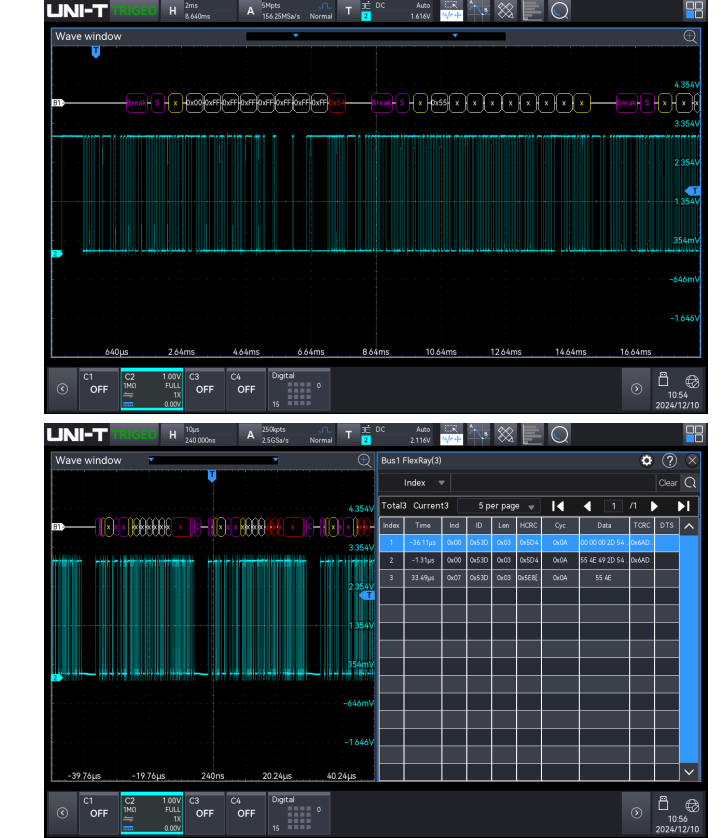728x838 pixels.
Task: Click the down chevron below the decode table
Action: tap(688, 771)
